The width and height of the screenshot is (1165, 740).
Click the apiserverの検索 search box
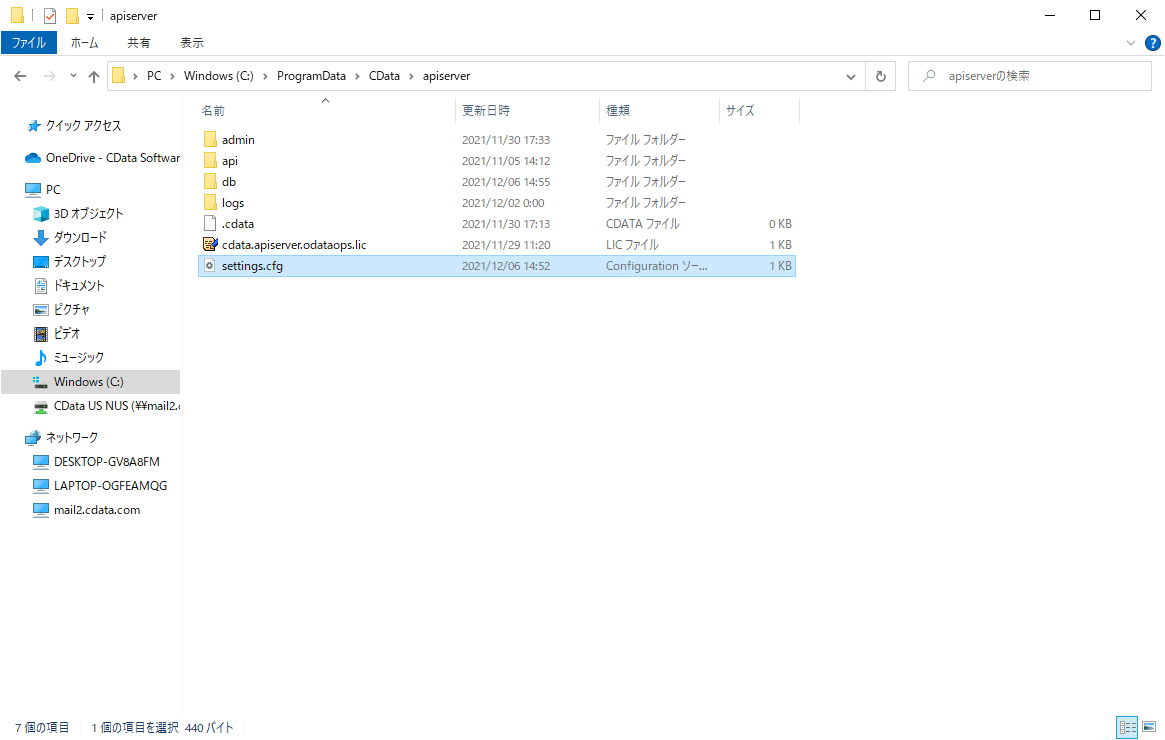tap(1030, 76)
